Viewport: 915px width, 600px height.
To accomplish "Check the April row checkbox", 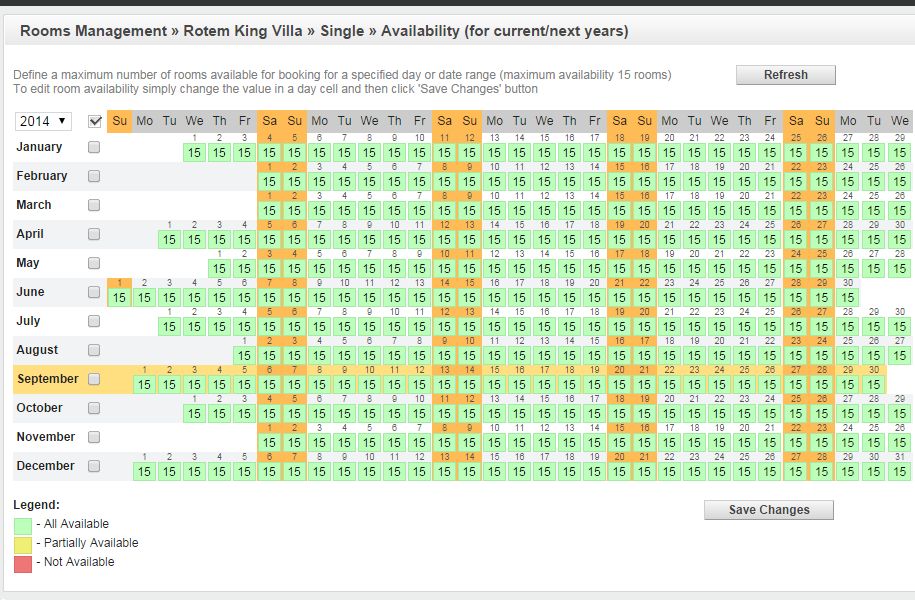I will [94, 234].
